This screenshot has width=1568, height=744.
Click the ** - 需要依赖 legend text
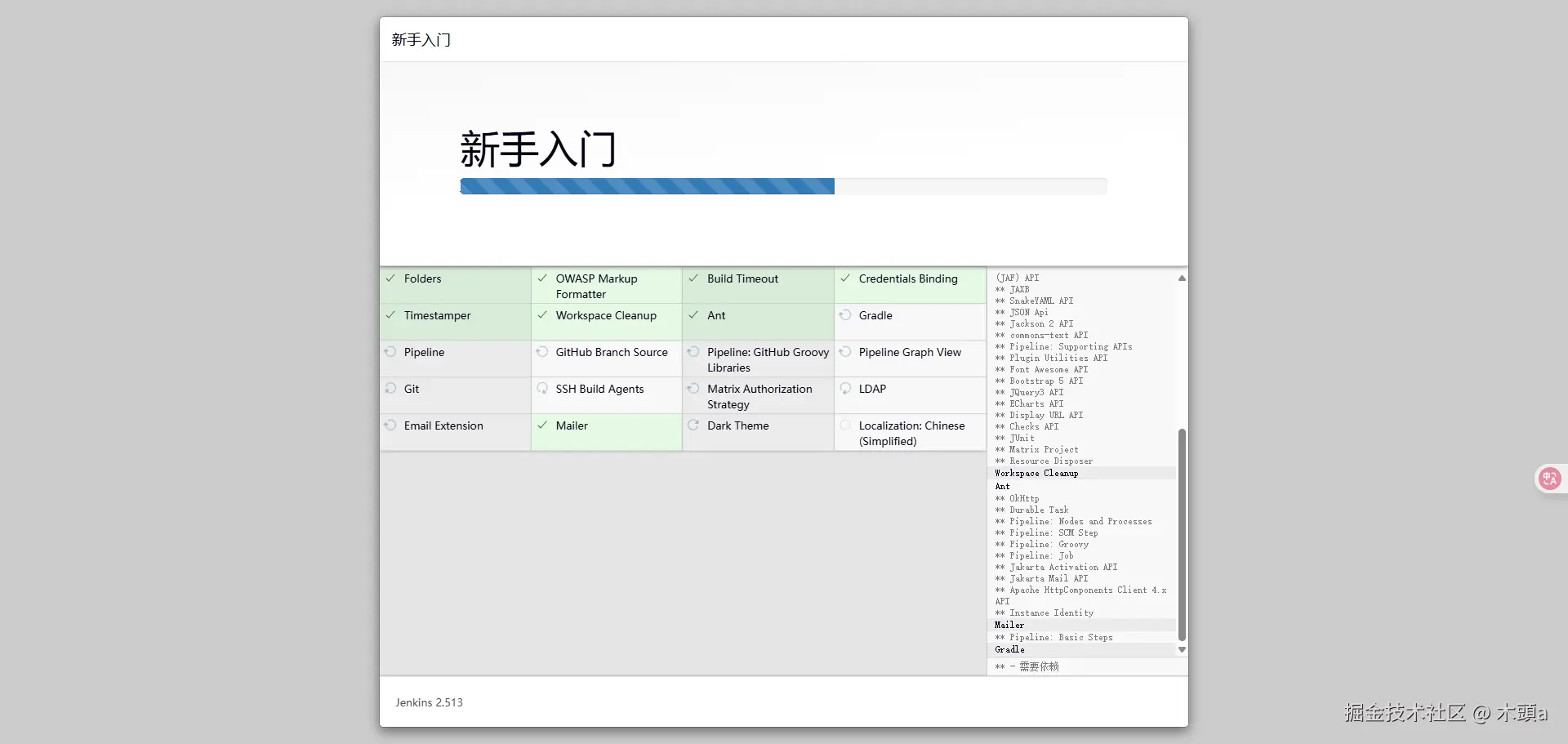coord(1027,667)
